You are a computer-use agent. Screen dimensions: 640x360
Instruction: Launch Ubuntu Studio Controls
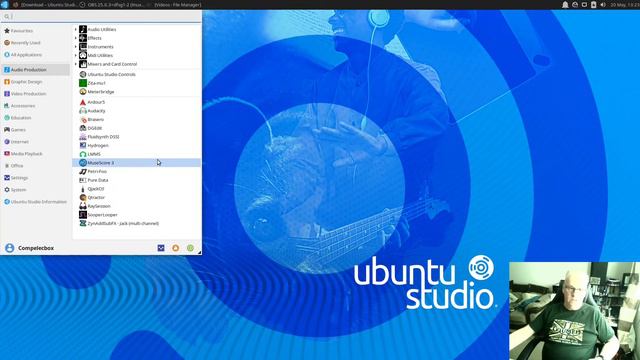(137, 74)
